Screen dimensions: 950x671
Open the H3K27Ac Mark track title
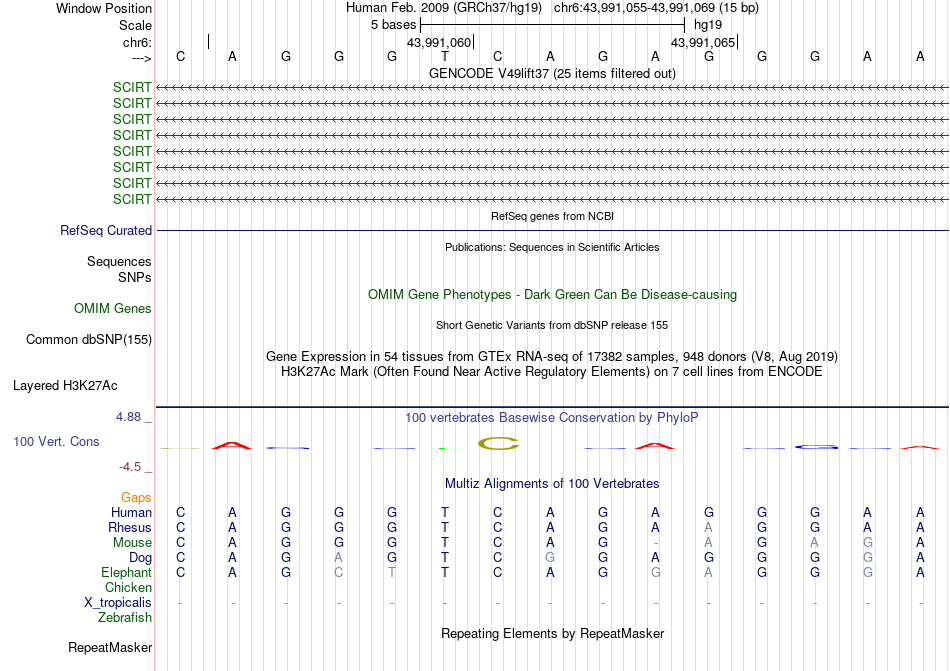click(x=552, y=371)
